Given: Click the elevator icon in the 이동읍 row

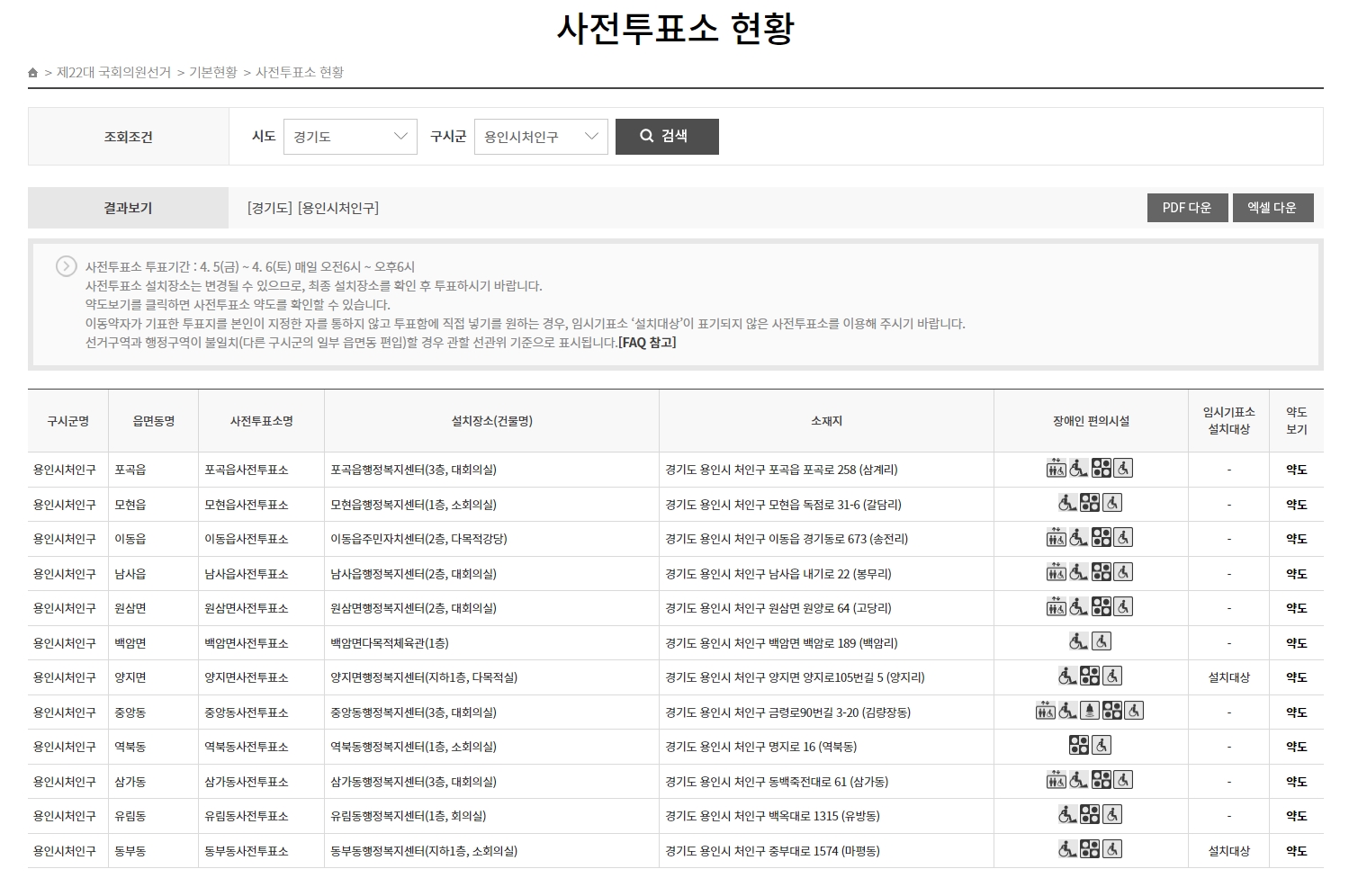Looking at the screenshot, I should [1057, 537].
